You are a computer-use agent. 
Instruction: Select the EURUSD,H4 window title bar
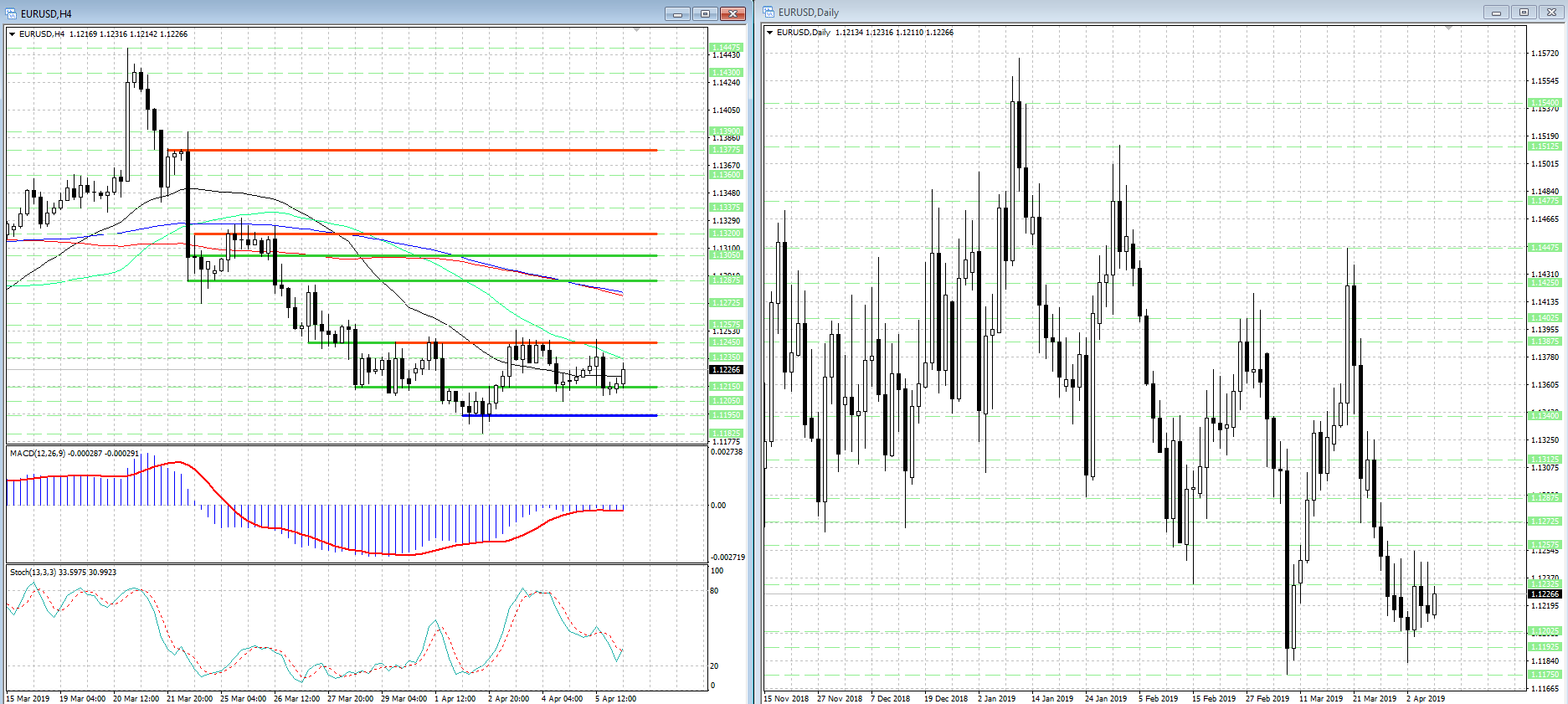[335, 13]
